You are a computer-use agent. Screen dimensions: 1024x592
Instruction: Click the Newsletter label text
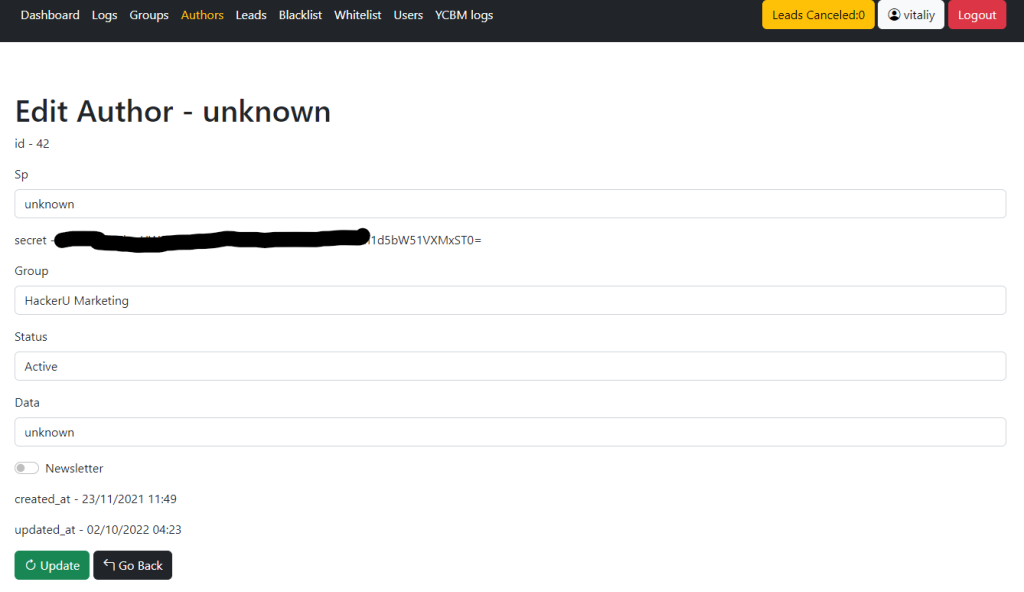coord(74,468)
